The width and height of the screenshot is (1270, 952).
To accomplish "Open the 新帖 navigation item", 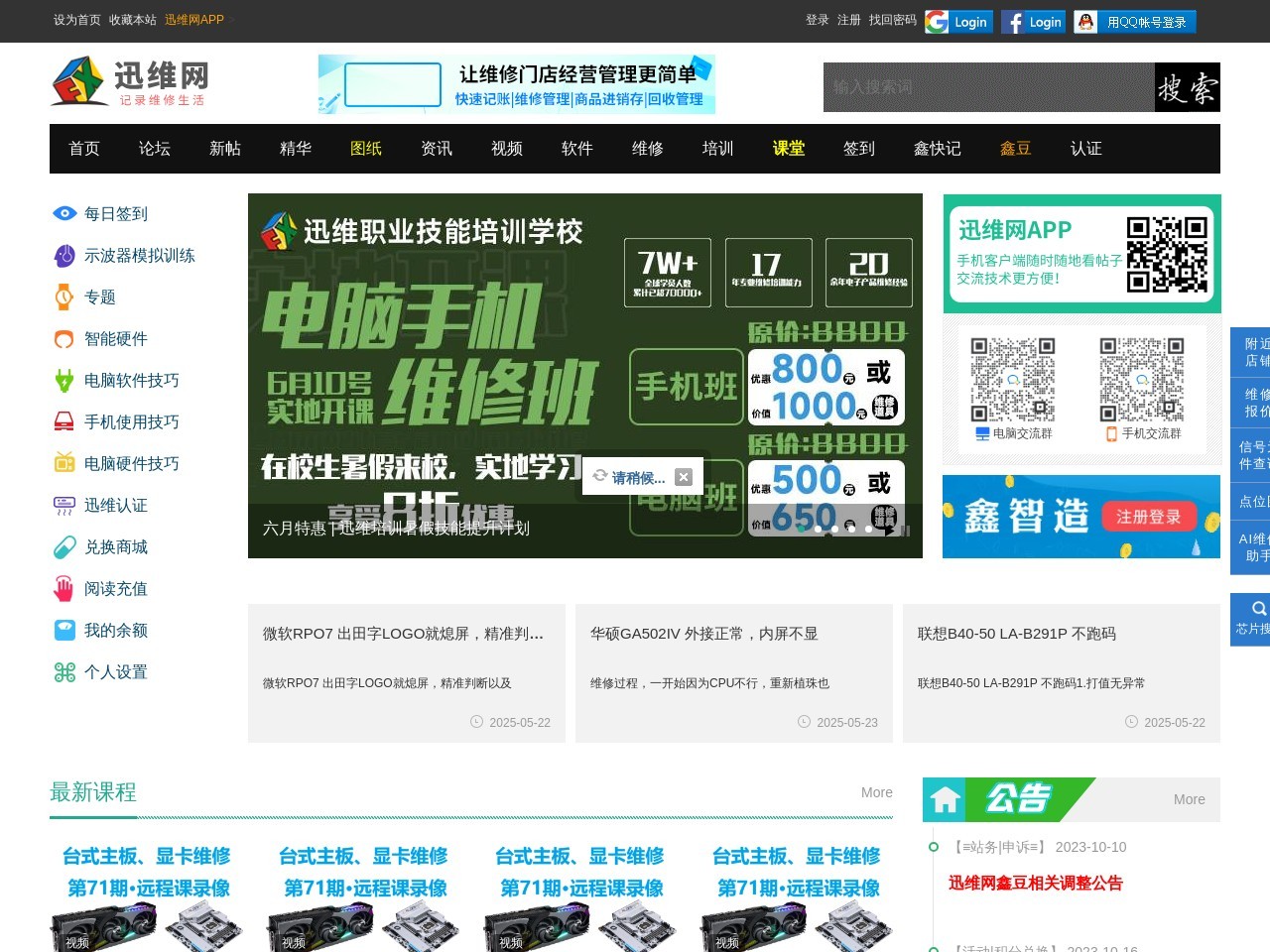I will pyautogui.click(x=225, y=148).
